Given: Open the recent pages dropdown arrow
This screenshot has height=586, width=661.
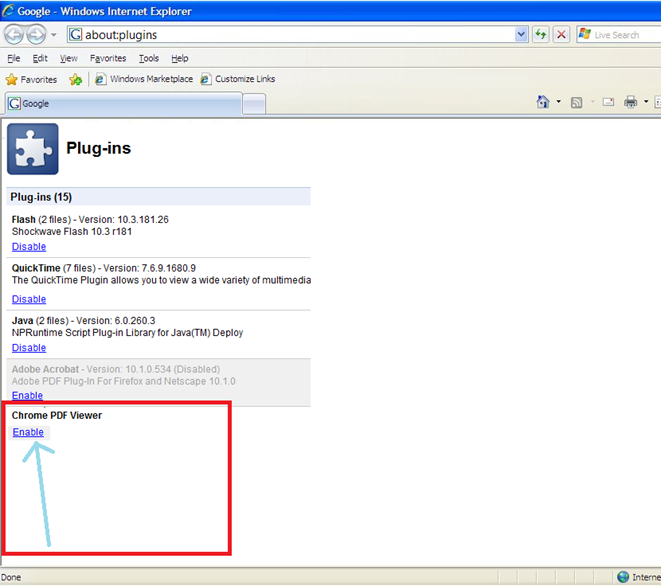Looking at the screenshot, I should pos(54,35).
